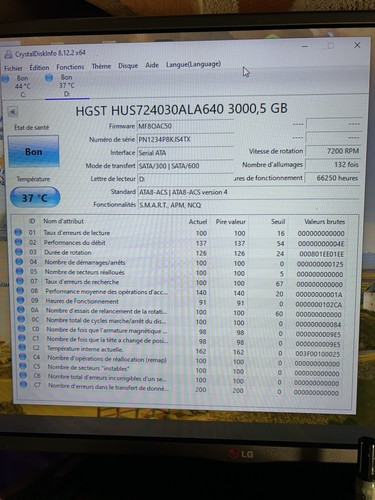The height and width of the screenshot is (500, 375).
Task: Click status dot for attribute C7 row
Action: point(23,385)
